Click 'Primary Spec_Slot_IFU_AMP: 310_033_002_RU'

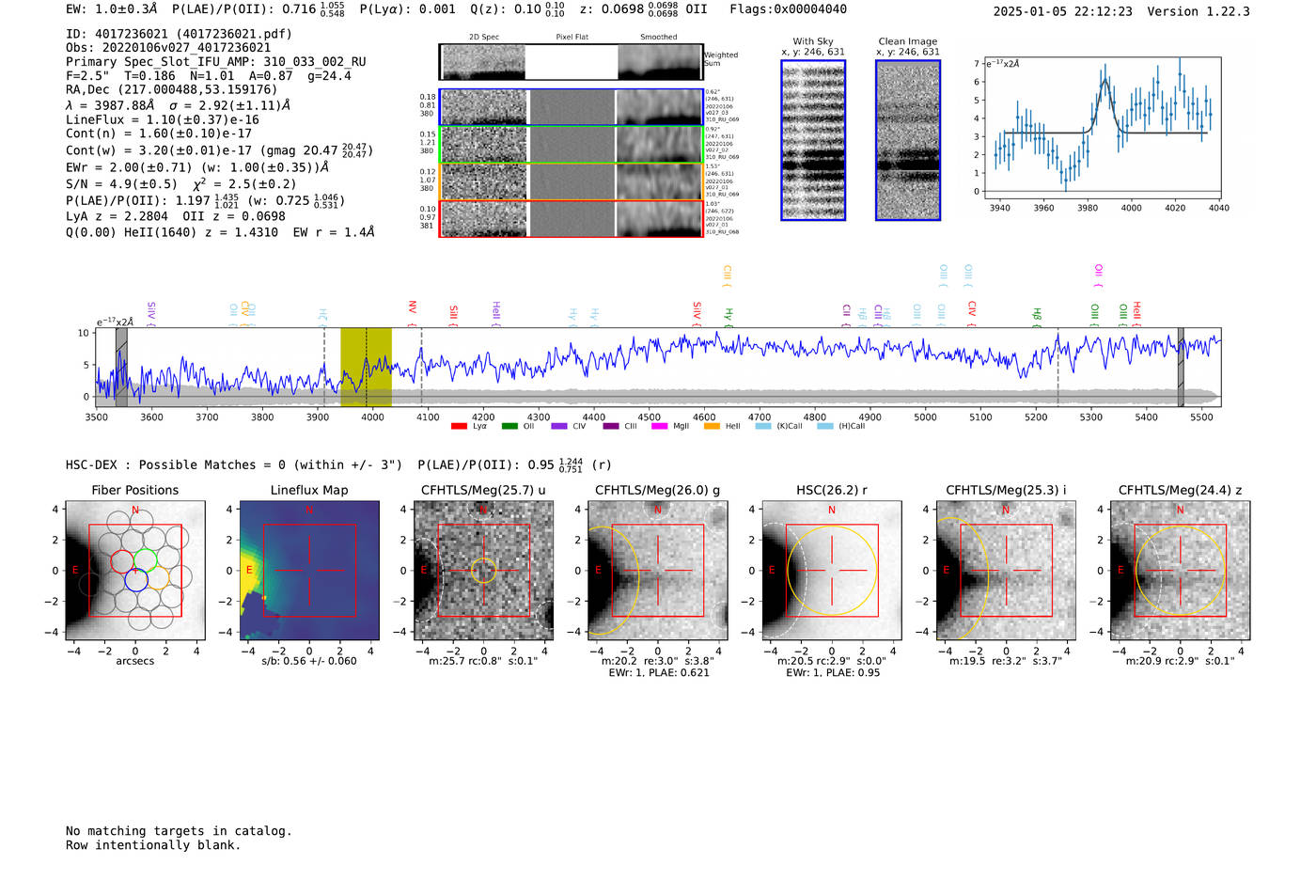click(216, 62)
